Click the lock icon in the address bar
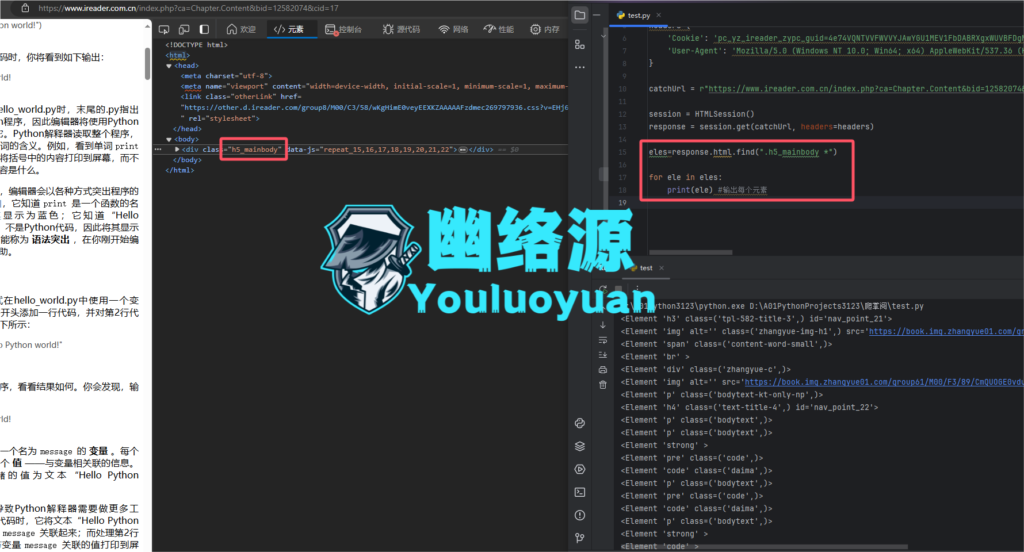 (x=25, y=8)
